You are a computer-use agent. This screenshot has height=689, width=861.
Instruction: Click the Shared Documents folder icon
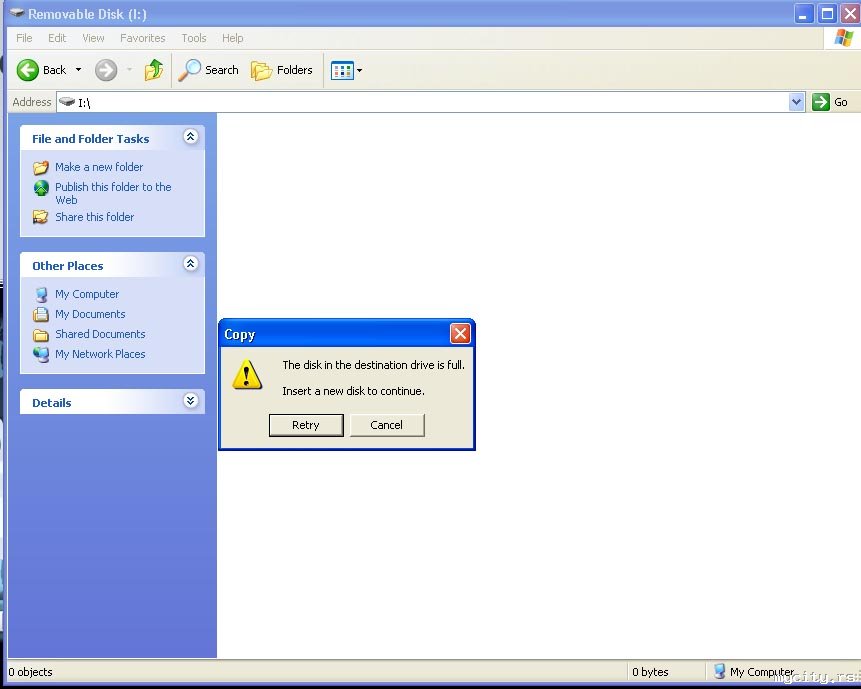pos(41,335)
